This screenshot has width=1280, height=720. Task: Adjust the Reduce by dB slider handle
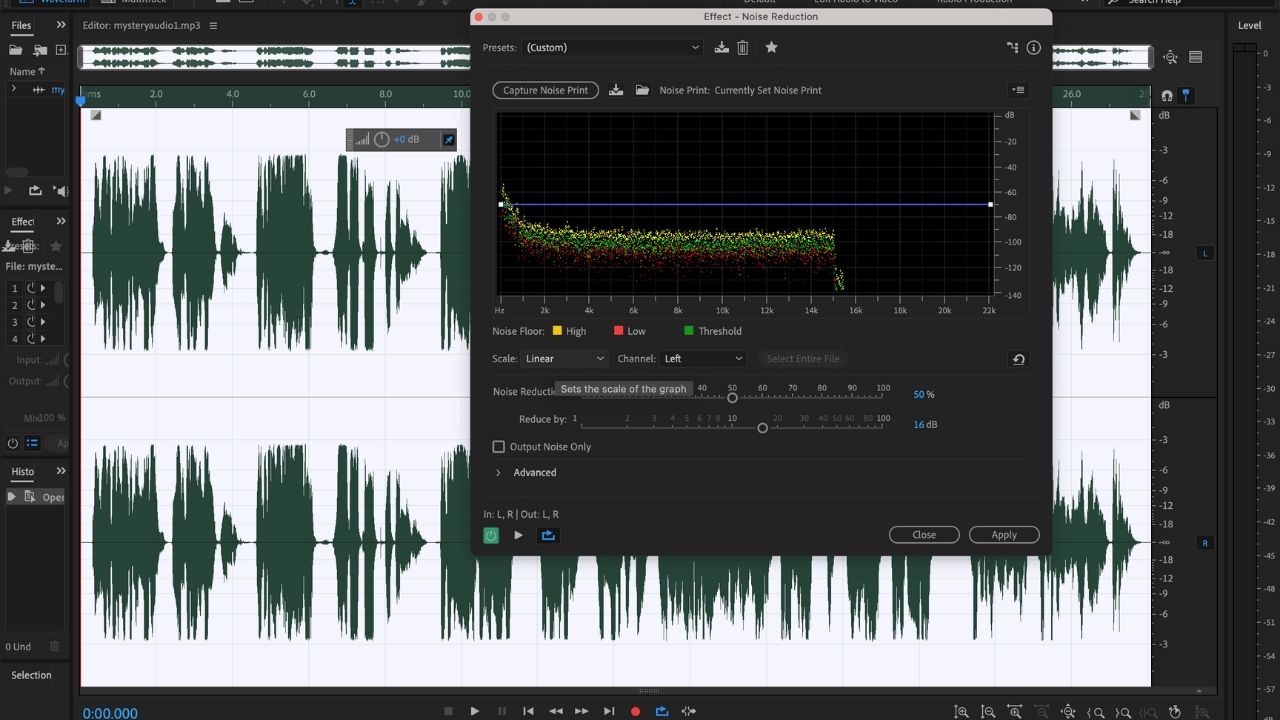click(762, 428)
